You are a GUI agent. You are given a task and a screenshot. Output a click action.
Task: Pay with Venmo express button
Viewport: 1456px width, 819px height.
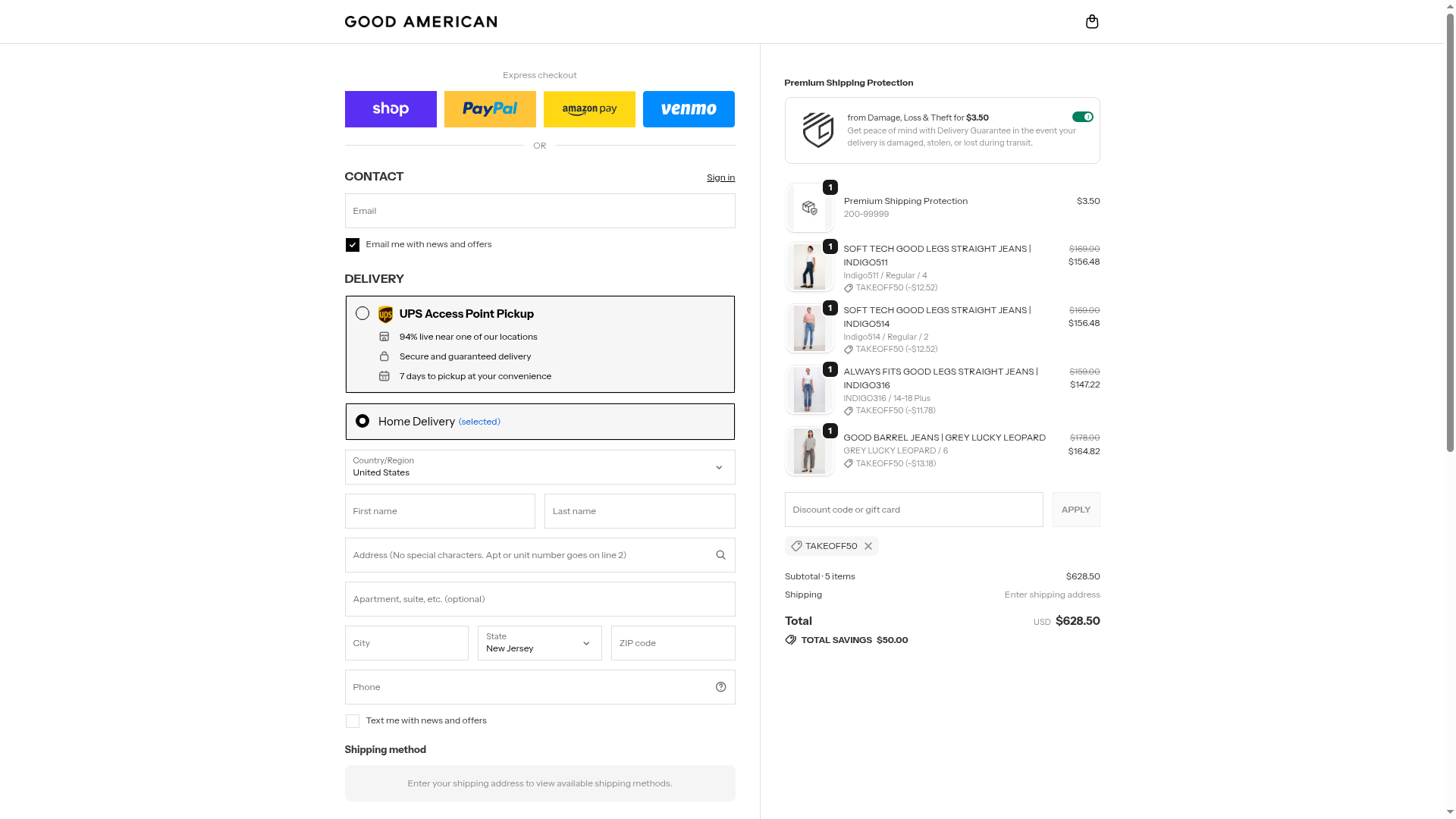(x=689, y=109)
